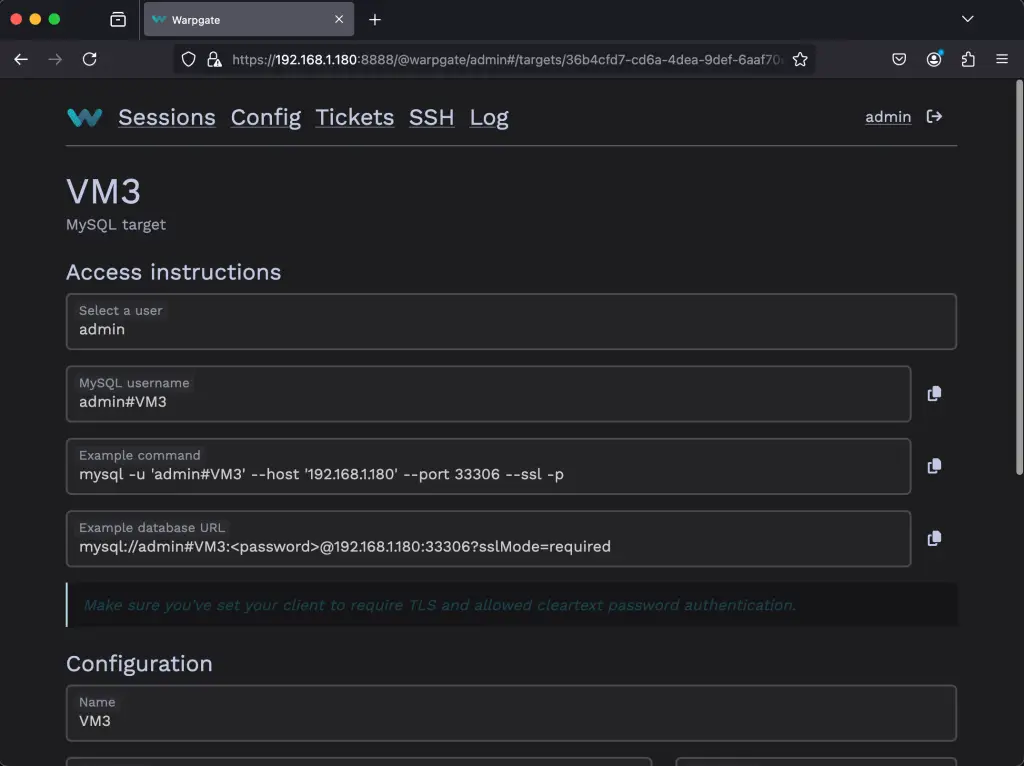This screenshot has width=1024, height=766.
Task: Click the Name field containing VM3
Action: 511,713
